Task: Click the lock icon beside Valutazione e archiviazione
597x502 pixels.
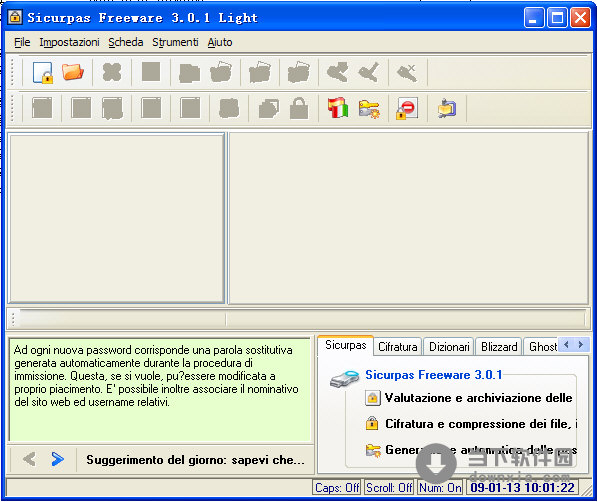Action: (372, 398)
